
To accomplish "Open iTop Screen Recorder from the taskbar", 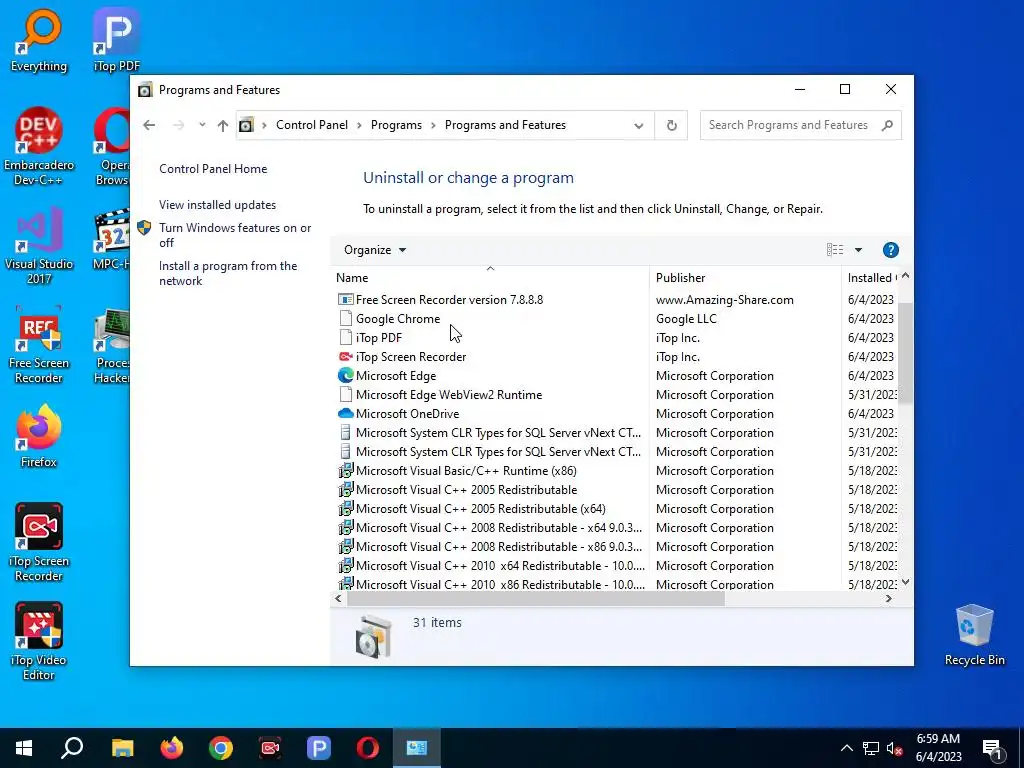I will pos(270,748).
